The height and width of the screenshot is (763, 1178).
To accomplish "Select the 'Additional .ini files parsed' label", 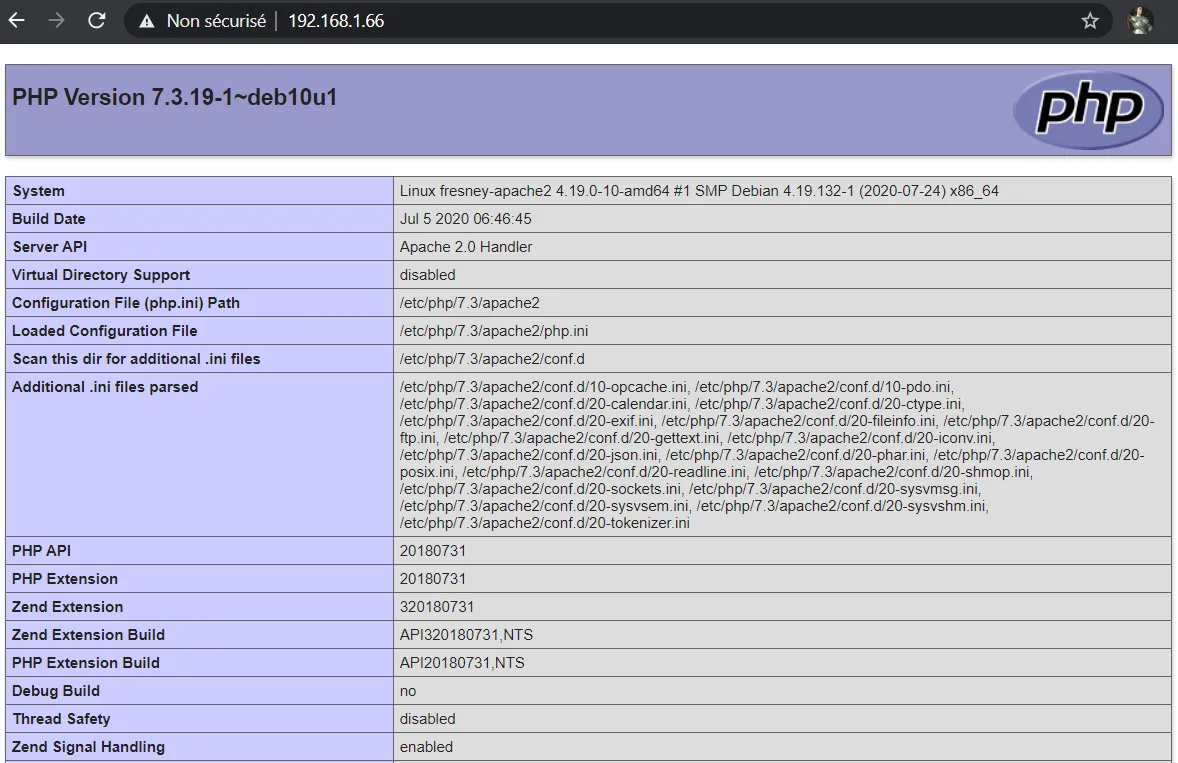I will click(105, 387).
